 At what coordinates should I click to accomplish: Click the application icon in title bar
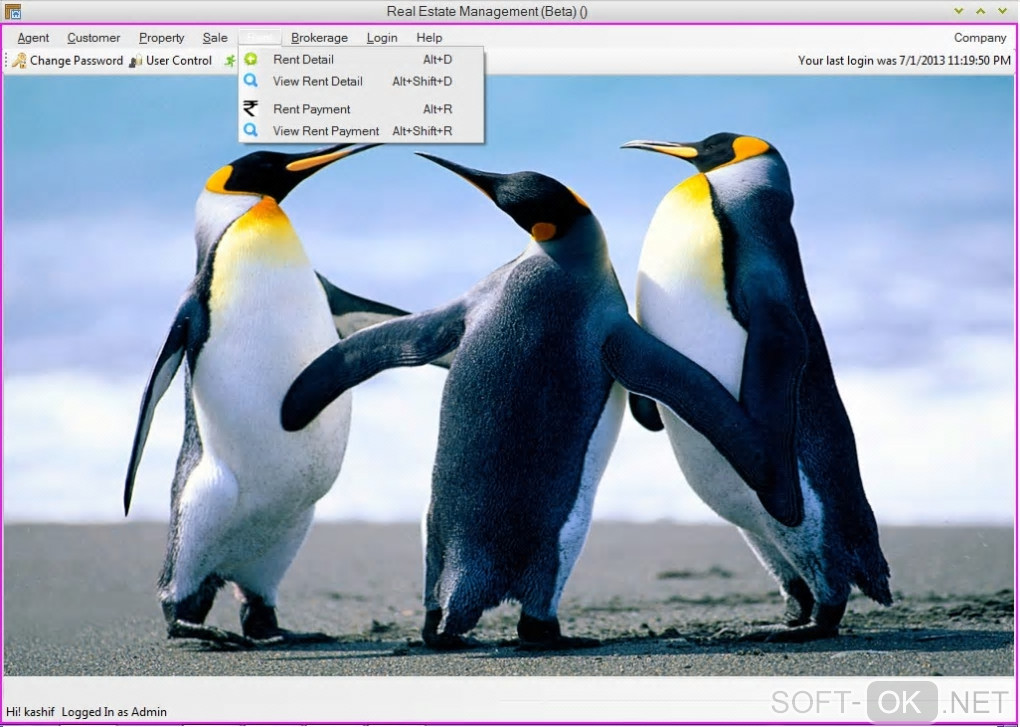[12, 11]
